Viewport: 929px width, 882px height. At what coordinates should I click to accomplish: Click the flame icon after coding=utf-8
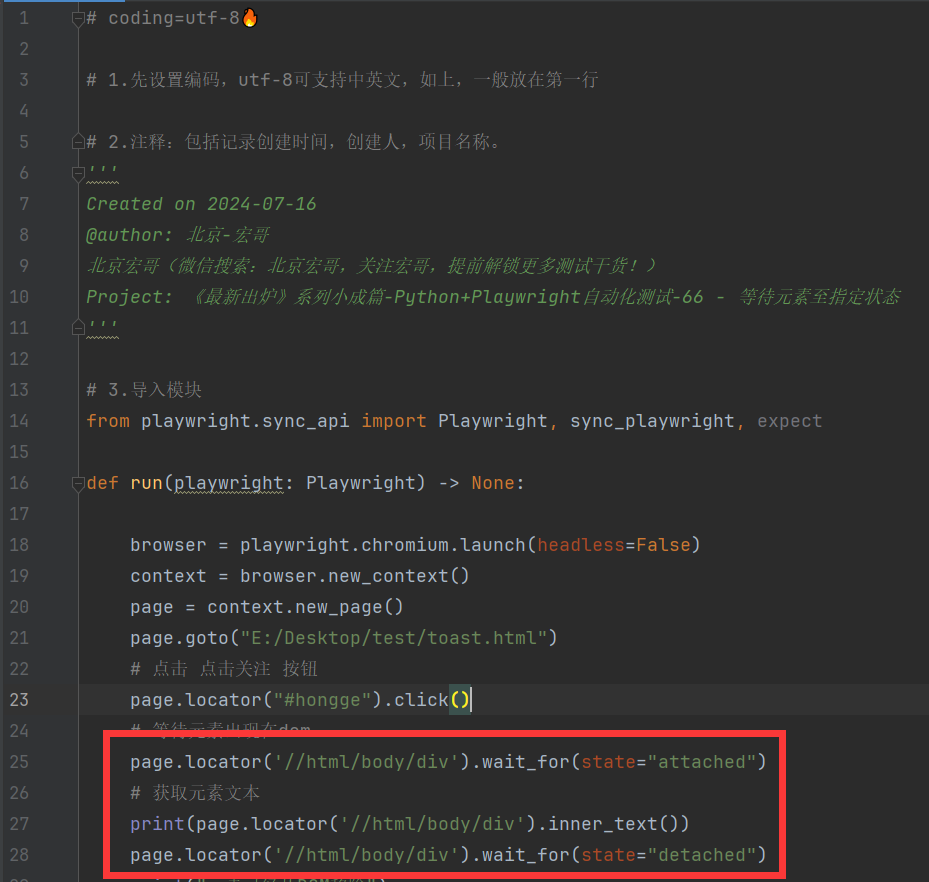pyautogui.click(x=250, y=18)
